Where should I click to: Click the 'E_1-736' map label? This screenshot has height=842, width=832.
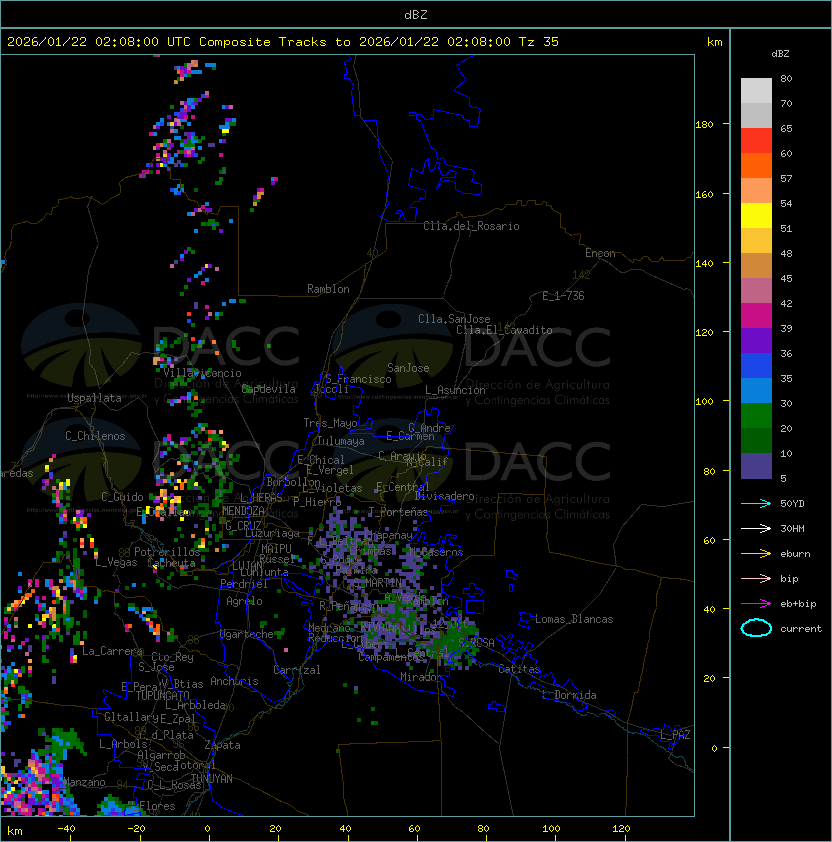point(563,296)
